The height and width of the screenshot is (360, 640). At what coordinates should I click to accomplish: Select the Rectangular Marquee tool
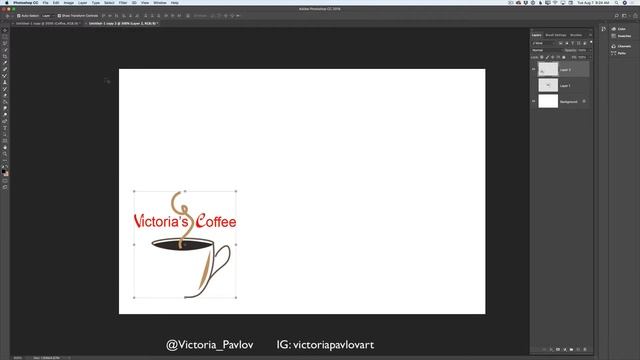5,37
